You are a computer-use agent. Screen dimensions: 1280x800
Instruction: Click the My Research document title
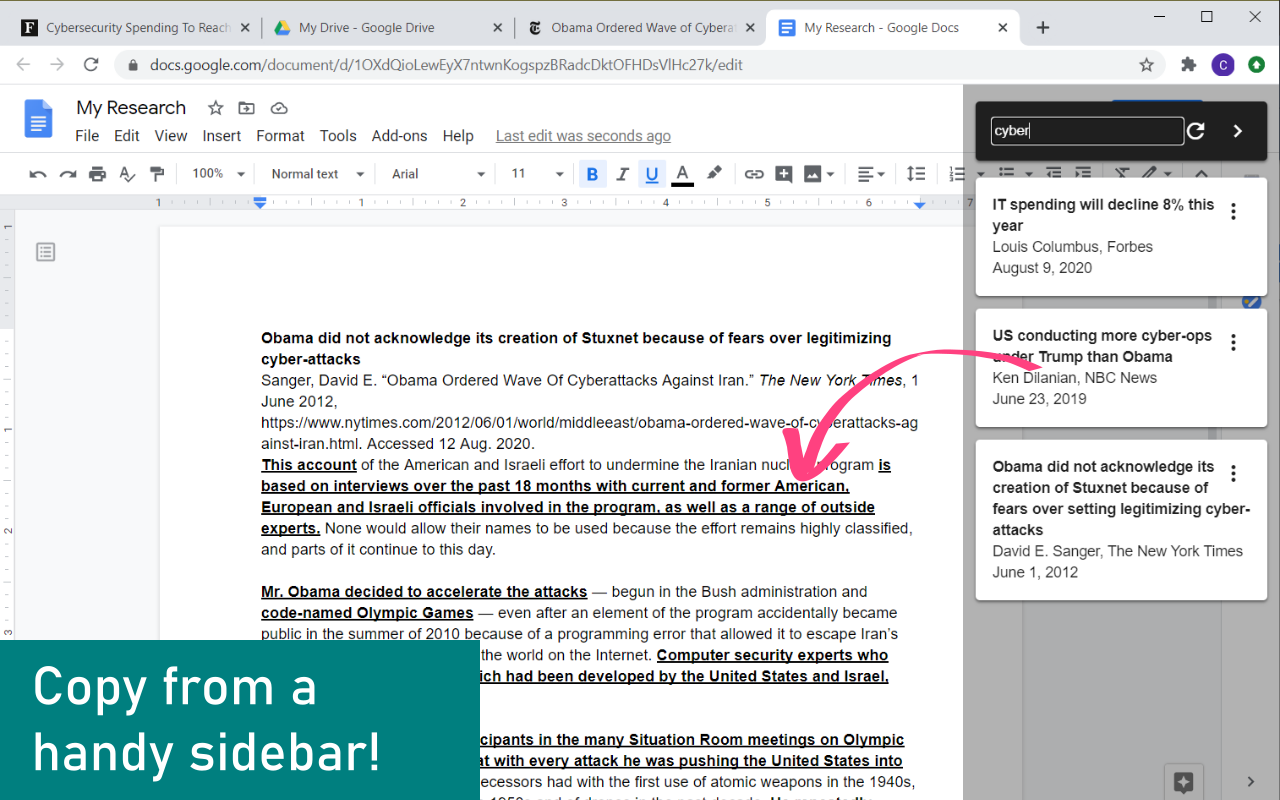pyautogui.click(x=131, y=108)
